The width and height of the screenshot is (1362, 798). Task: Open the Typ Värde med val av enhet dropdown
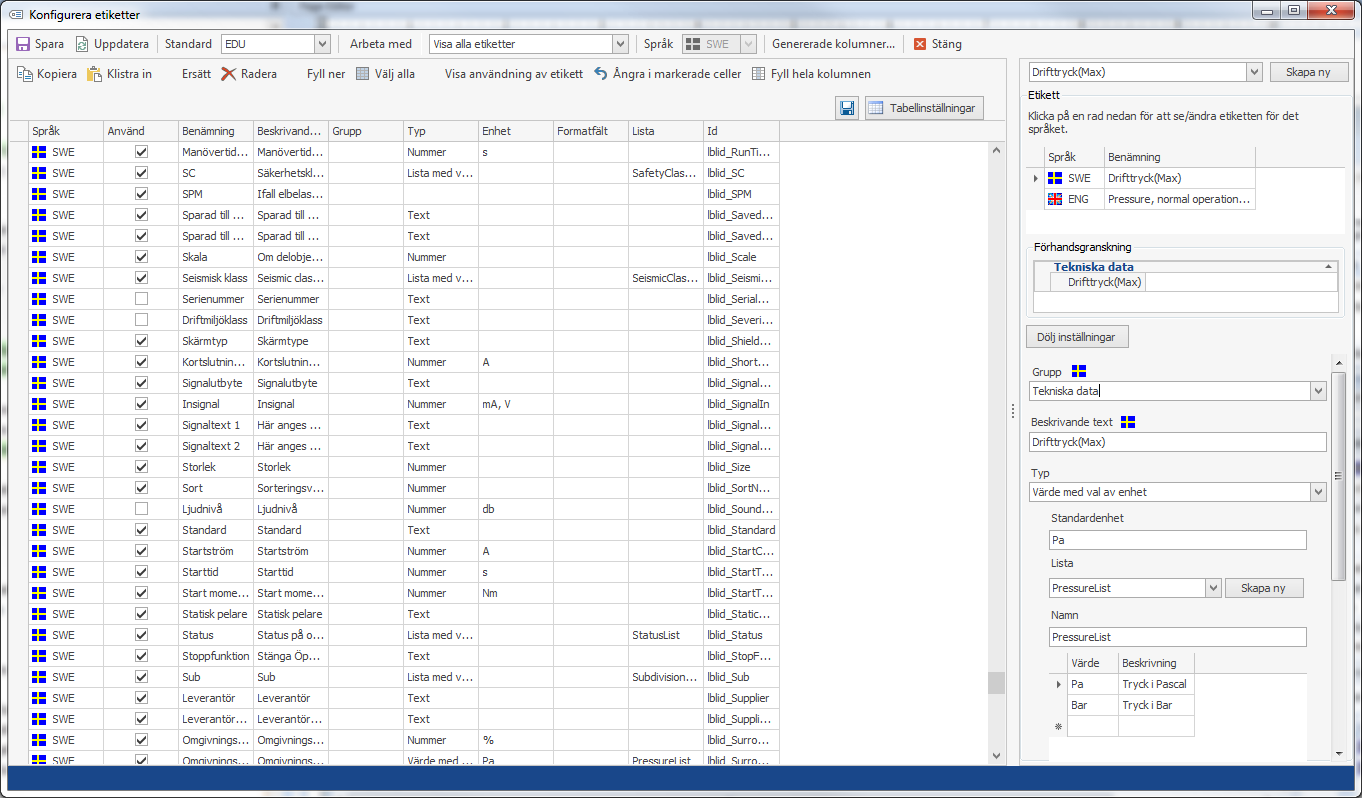pos(1318,492)
